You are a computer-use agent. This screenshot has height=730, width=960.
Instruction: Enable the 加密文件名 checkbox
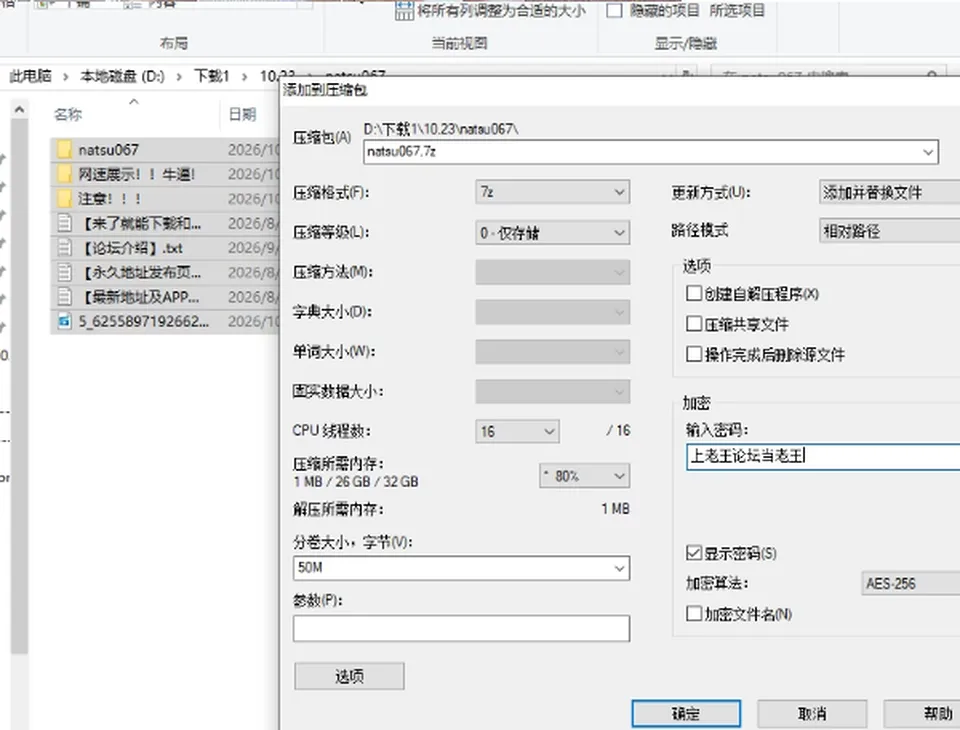(694, 613)
